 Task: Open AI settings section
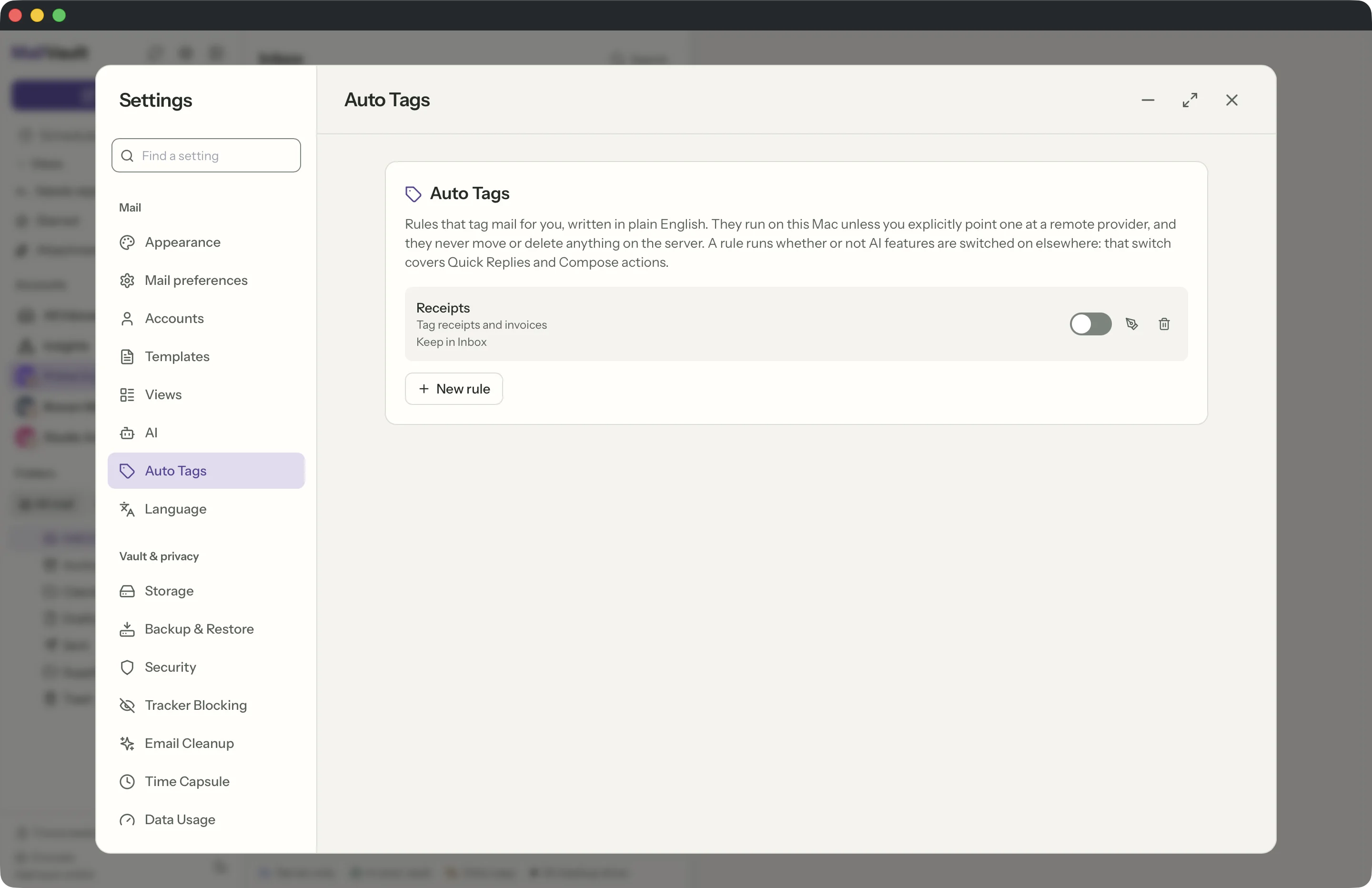pos(206,433)
